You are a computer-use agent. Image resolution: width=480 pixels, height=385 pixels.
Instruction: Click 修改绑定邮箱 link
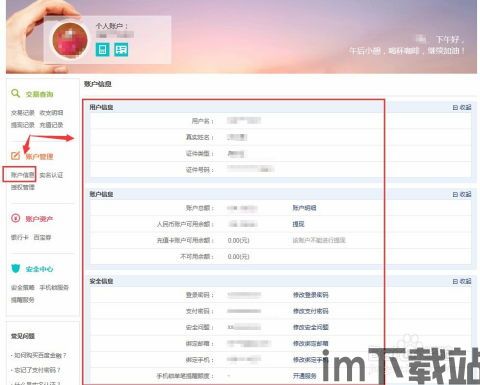tap(311, 343)
